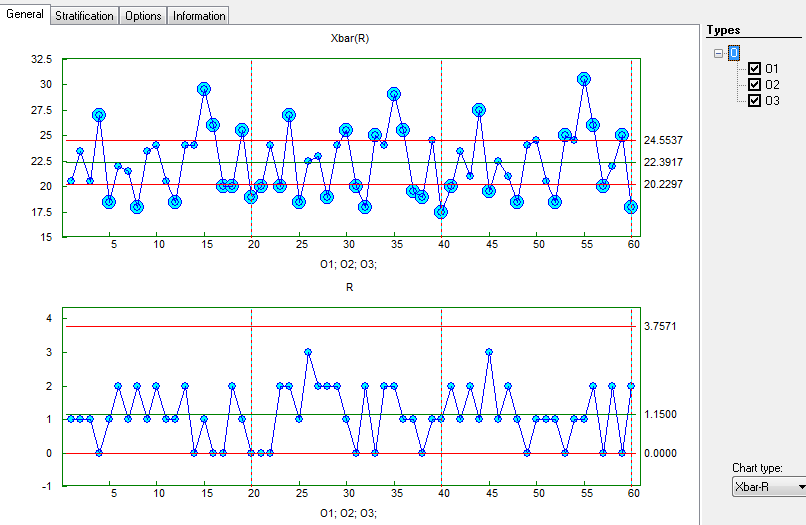Click the R chart peak at sample 45
Viewport: 806px width, 525px height.
489,352
